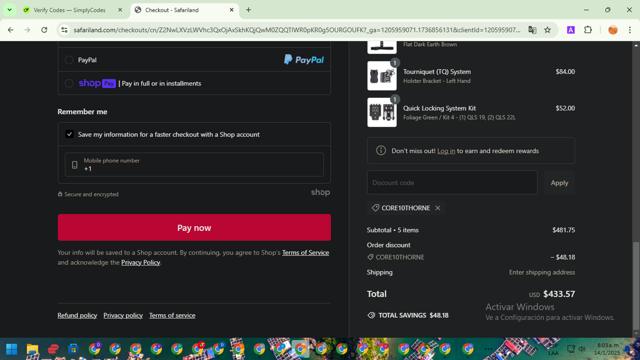This screenshot has height=360, width=640.
Task: Click the Log in rewards link
Action: point(446,151)
